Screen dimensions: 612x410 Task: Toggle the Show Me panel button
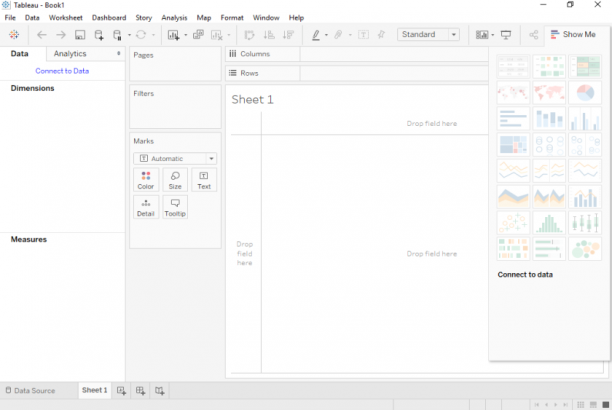(x=573, y=34)
